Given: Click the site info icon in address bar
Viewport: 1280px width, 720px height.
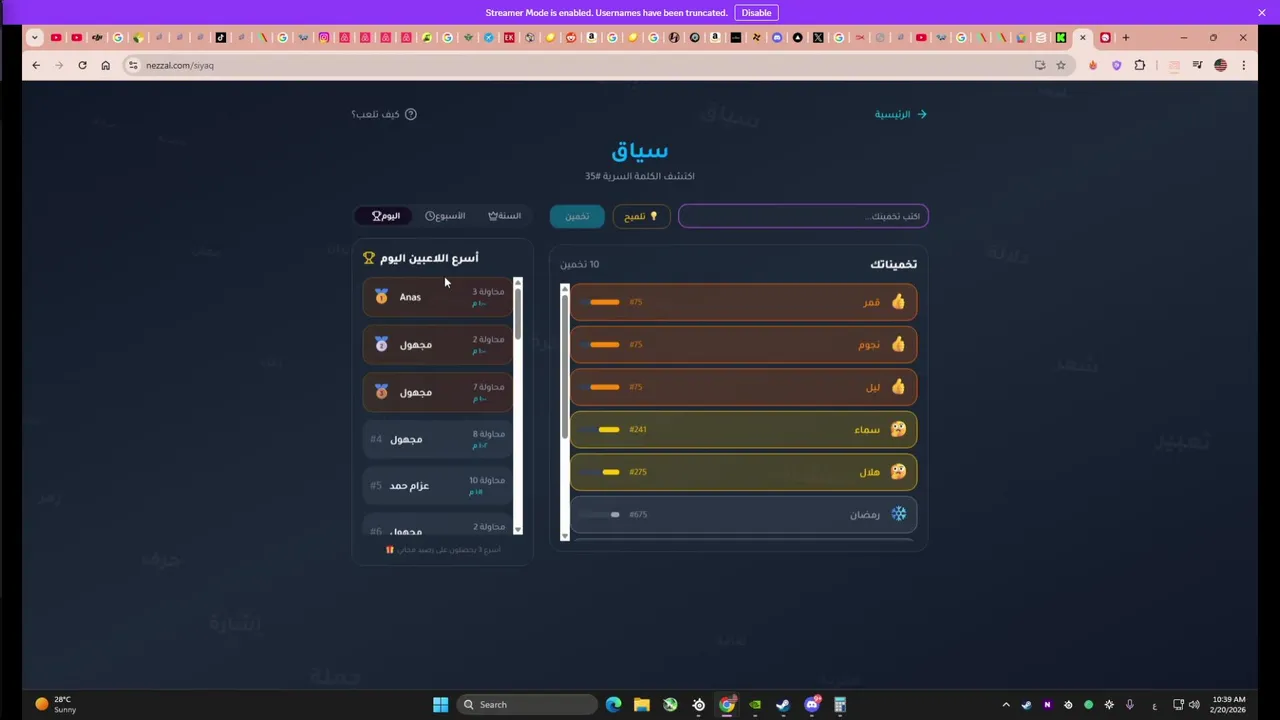Looking at the screenshot, I should click(x=132, y=65).
